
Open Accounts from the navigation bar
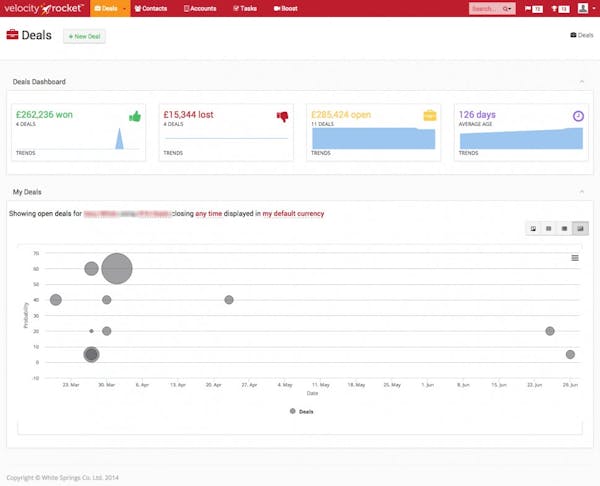(x=200, y=8)
